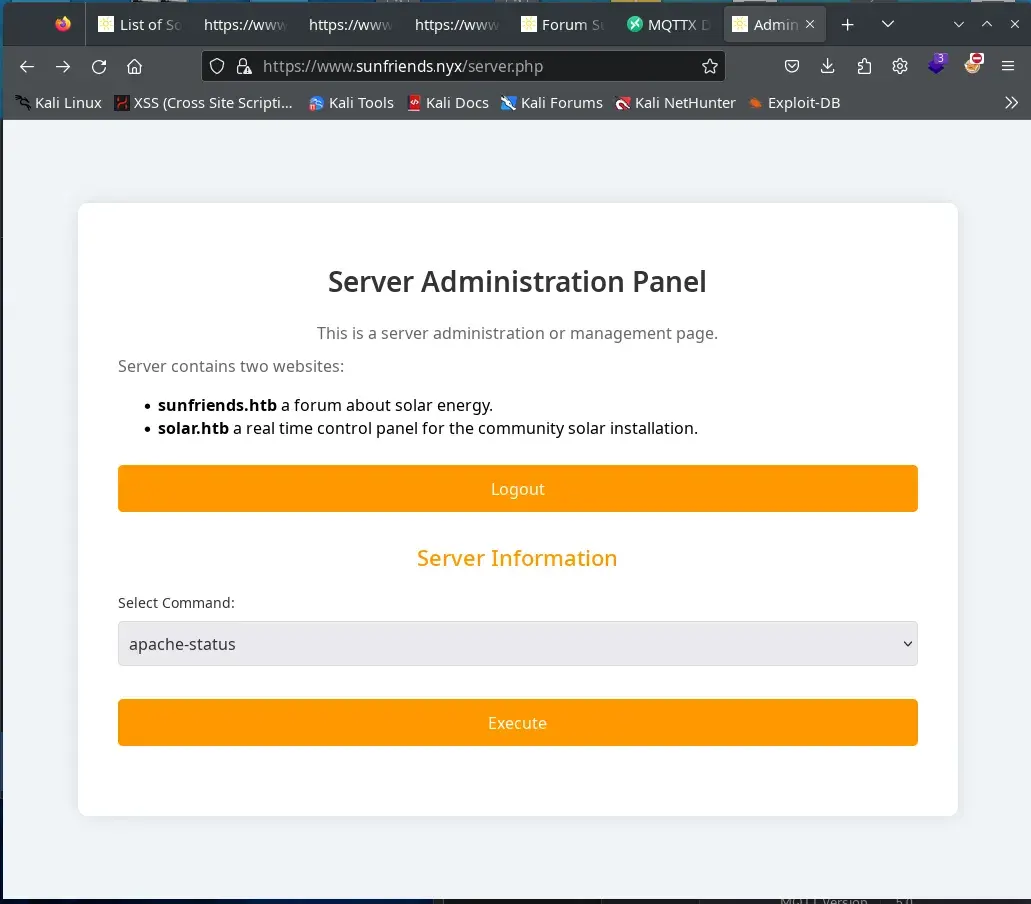1031x904 pixels.
Task: Open a new browser tab
Action: tap(848, 24)
